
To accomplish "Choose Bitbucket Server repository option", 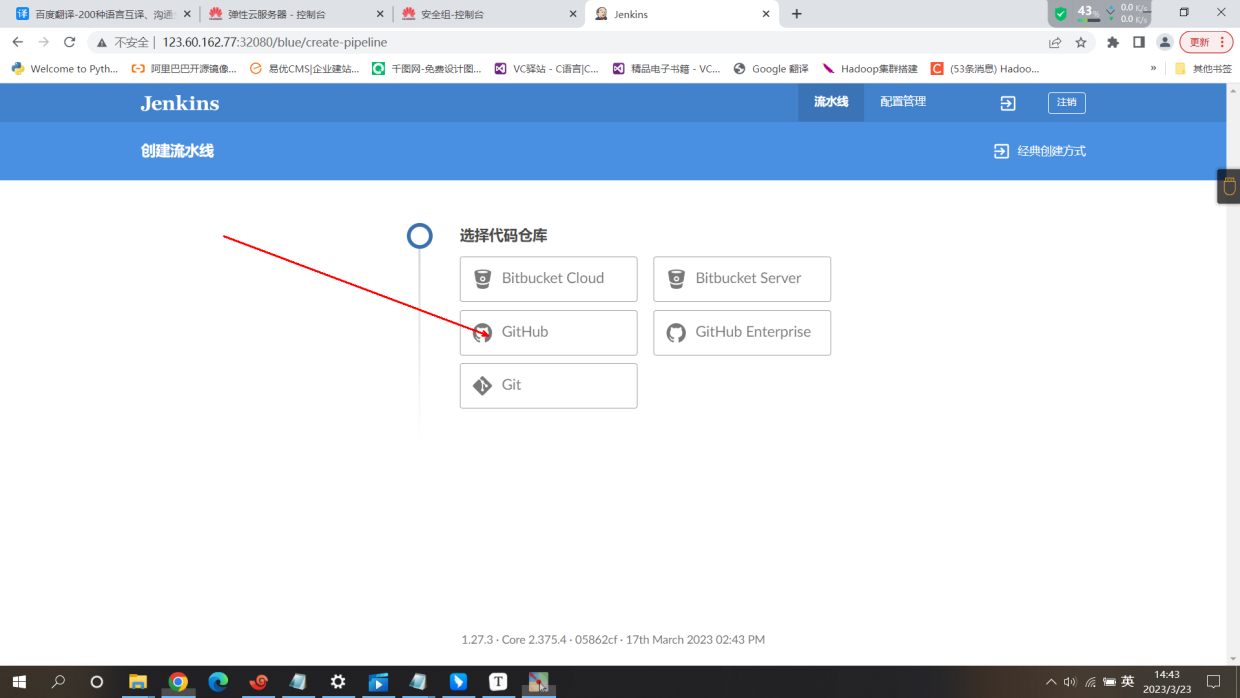I will 742,279.
